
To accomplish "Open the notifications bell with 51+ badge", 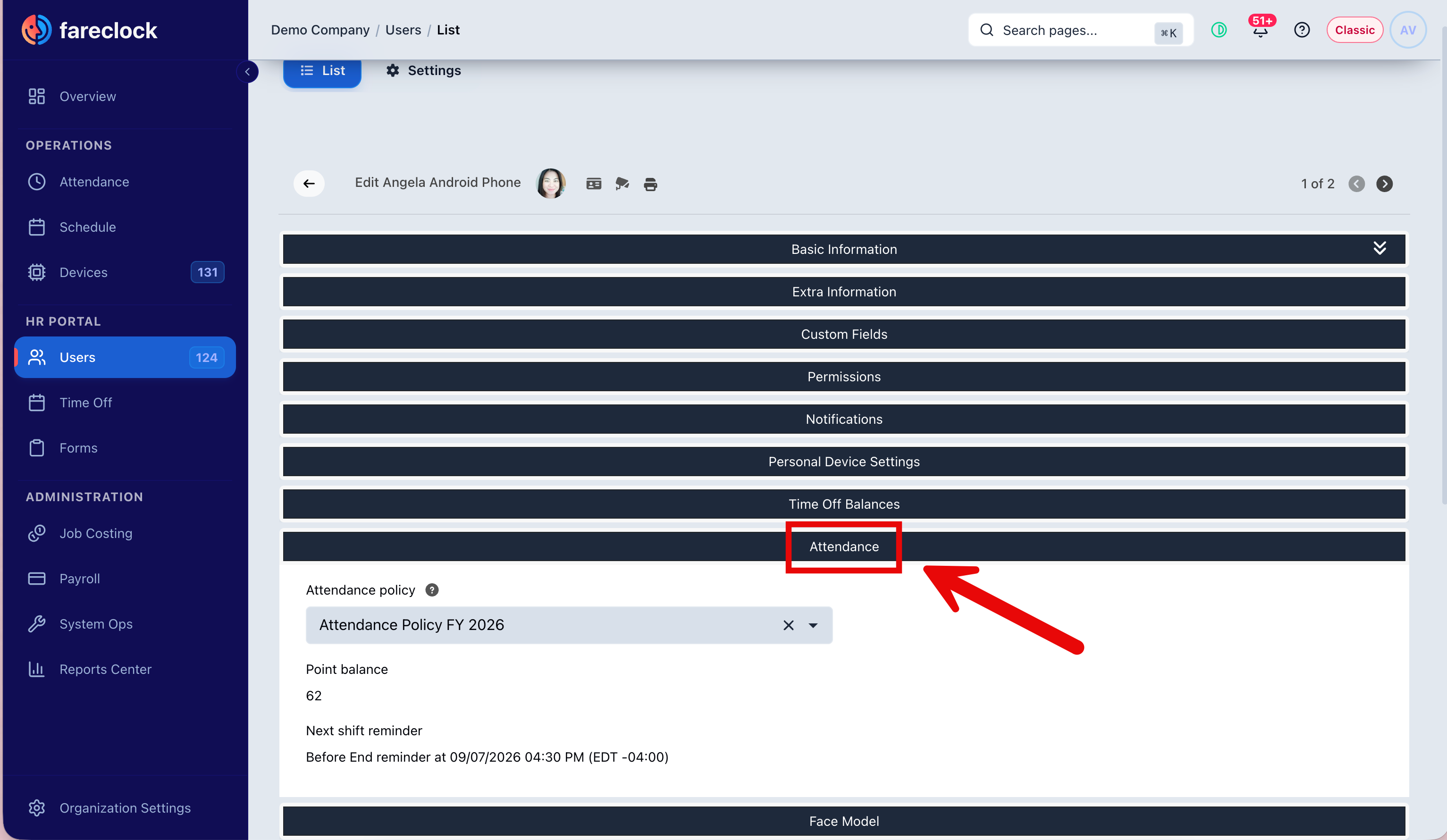I will (1261, 30).
